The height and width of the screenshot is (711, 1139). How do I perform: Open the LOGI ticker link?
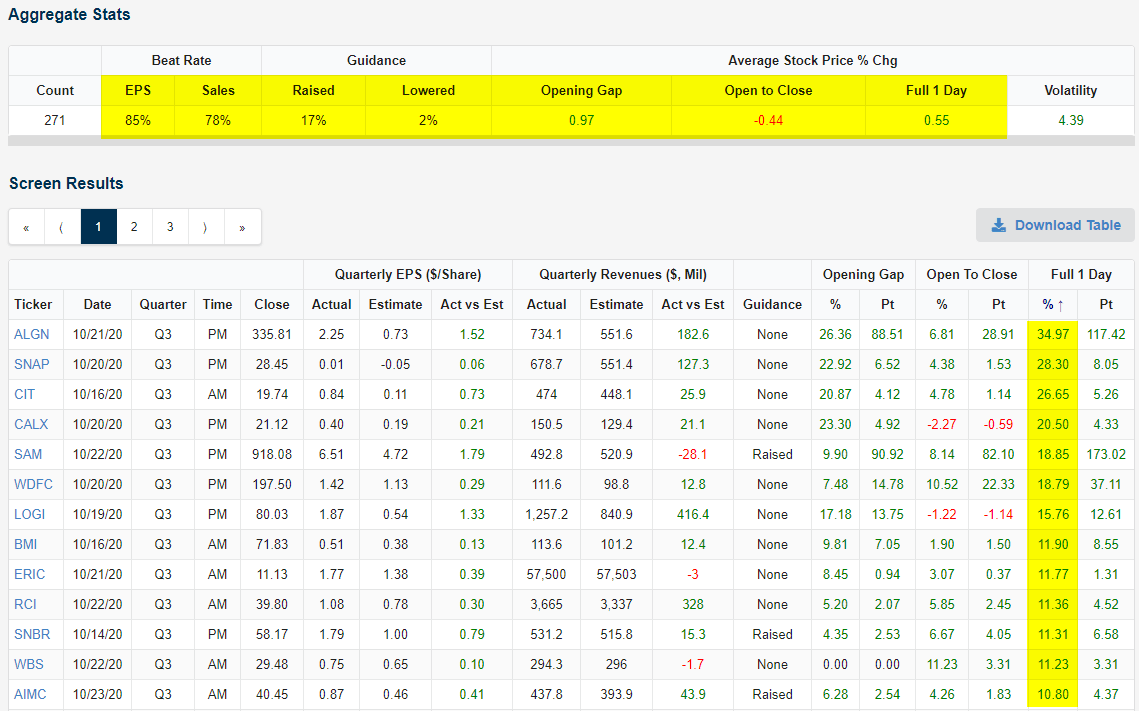tap(29, 514)
